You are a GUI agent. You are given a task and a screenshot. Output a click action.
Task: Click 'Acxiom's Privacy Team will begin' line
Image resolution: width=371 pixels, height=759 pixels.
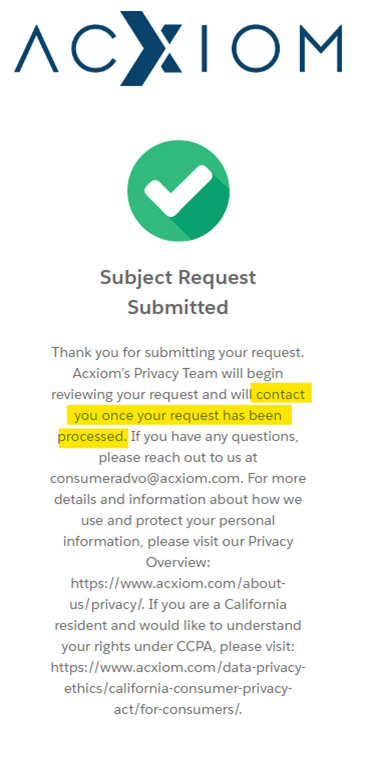click(178, 373)
